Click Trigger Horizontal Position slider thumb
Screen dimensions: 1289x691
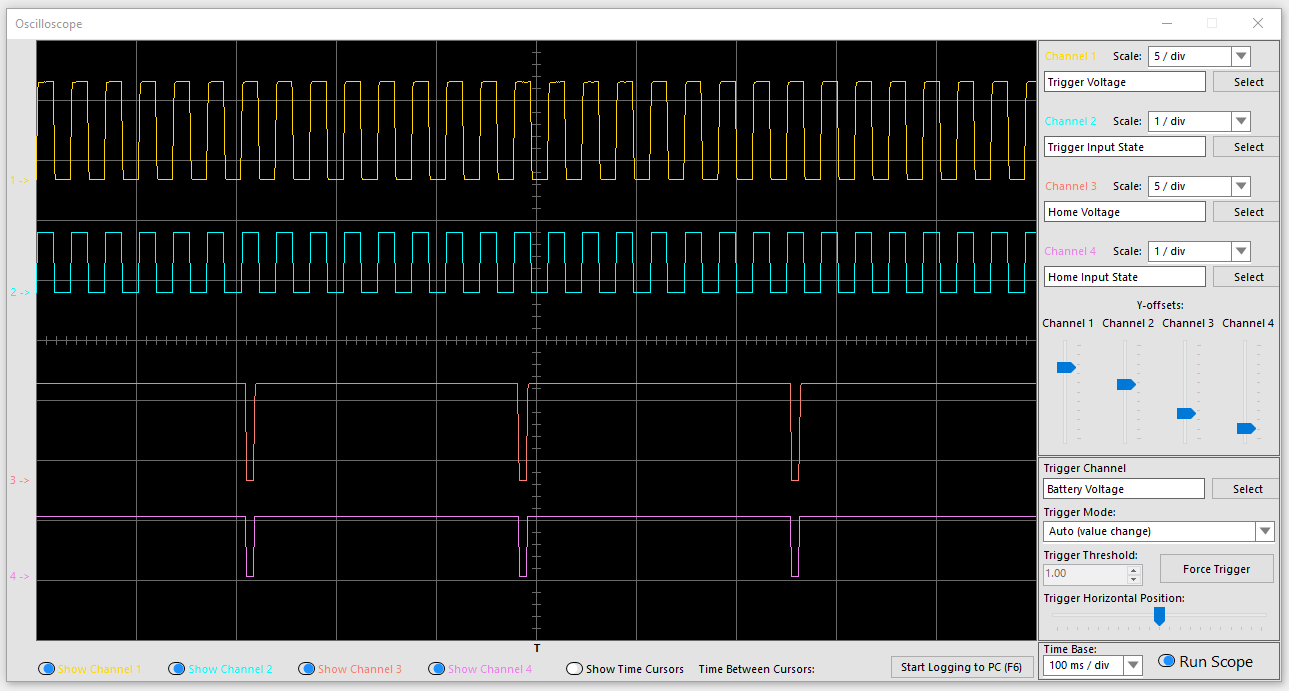(1159, 616)
